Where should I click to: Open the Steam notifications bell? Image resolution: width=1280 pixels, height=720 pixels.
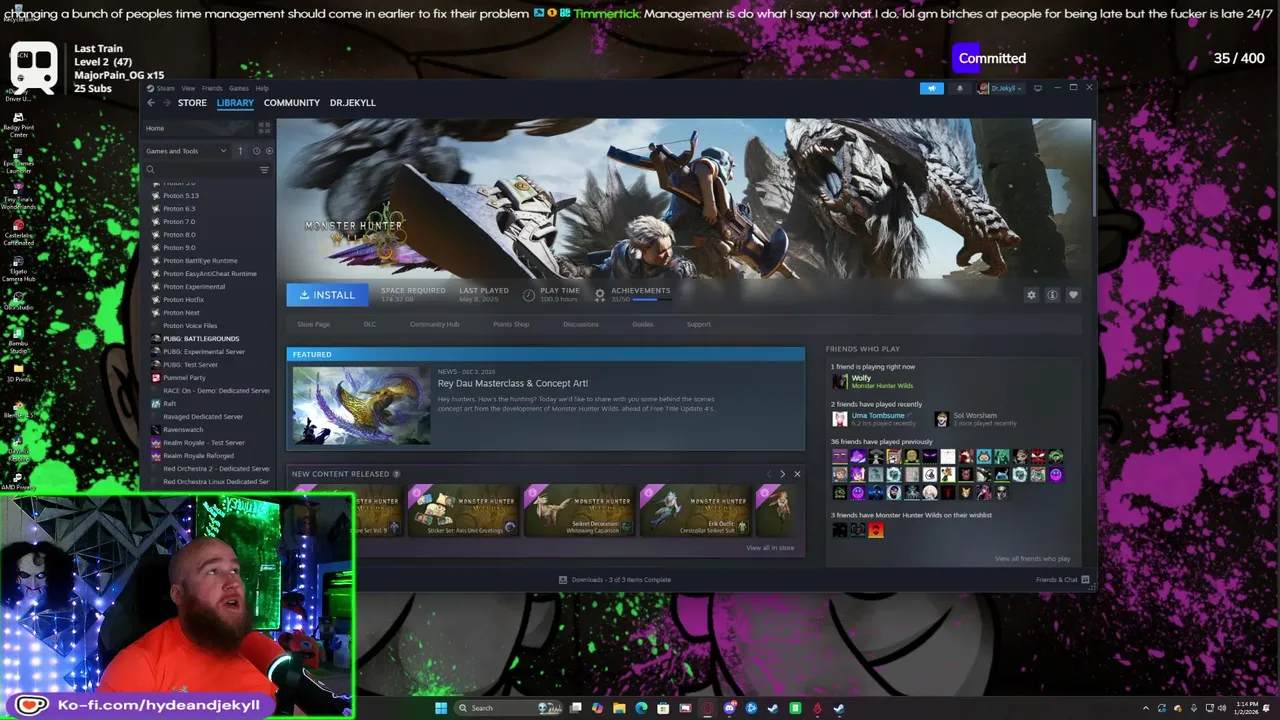(959, 88)
